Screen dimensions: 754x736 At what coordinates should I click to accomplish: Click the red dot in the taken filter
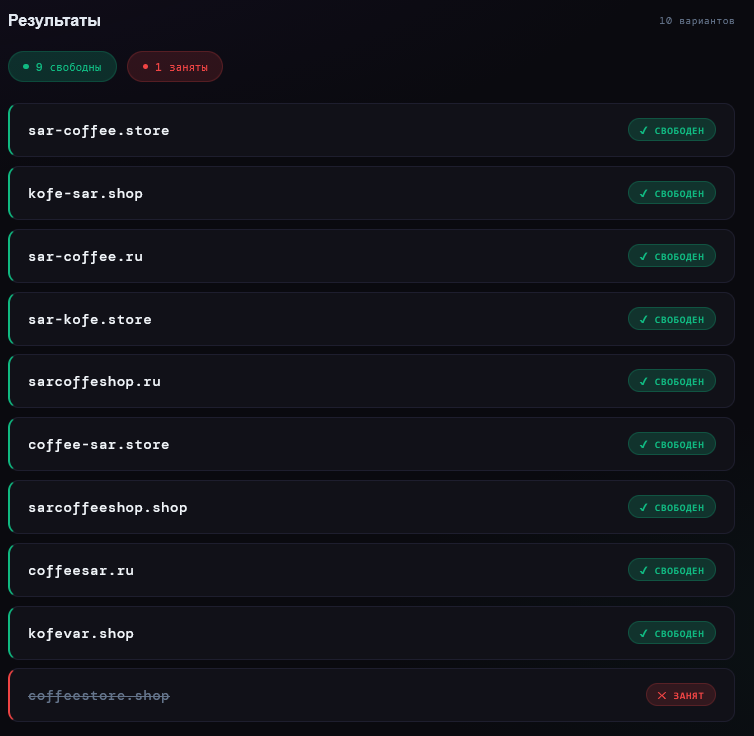[x=145, y=66]
